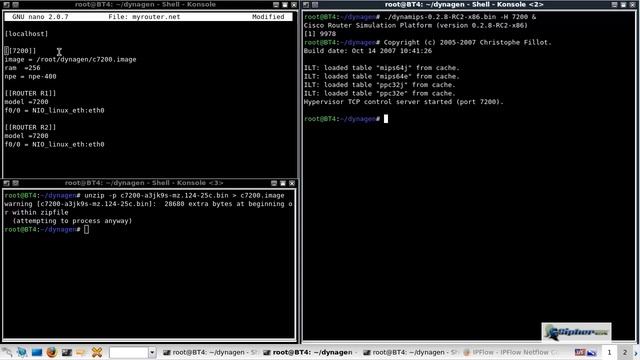This screenshot has width=640, height=360.
Task: Click the unzip command line in Konsole <3>
Action: tap(144, 196)
